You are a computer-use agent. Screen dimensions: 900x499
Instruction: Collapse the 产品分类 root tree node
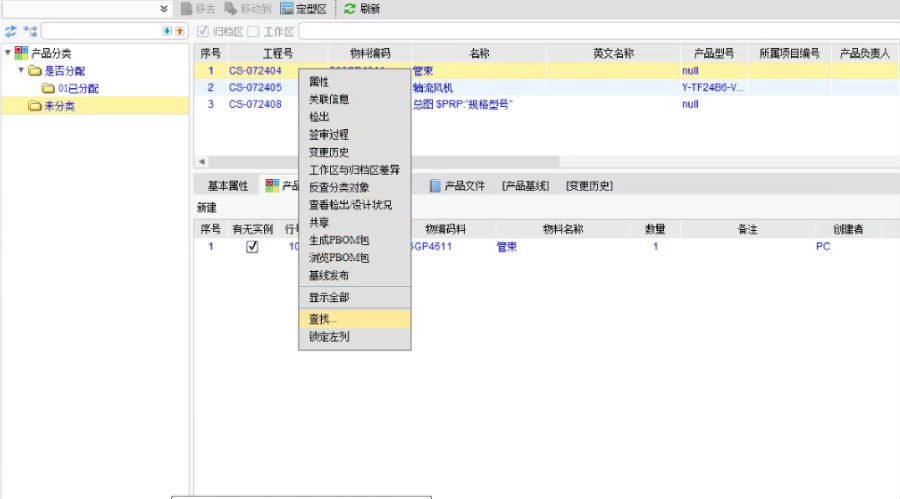click(8, 53)
